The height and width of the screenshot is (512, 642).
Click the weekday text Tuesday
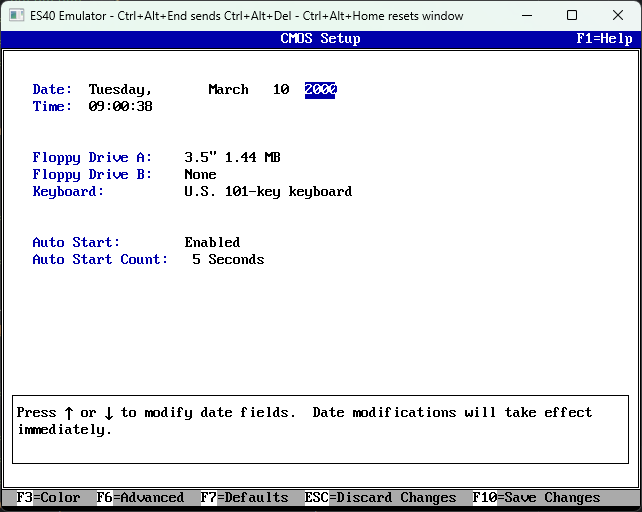(120, 90)
